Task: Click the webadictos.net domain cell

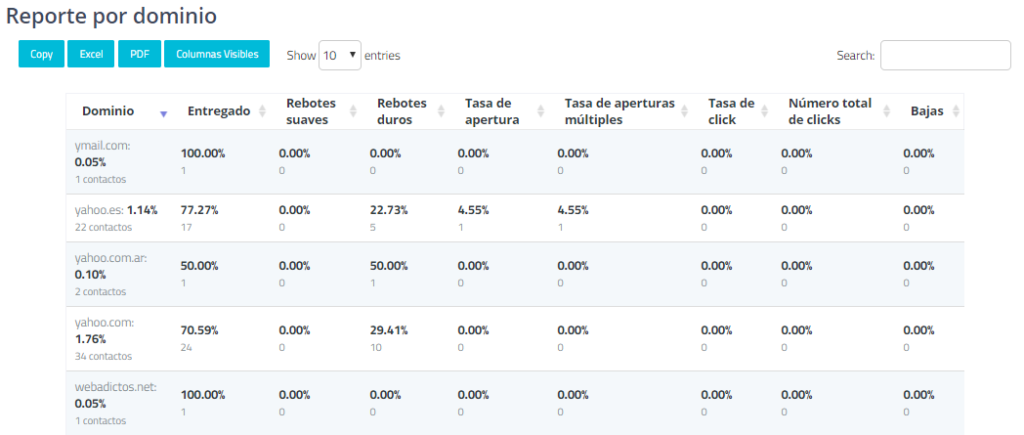Action: [116, 387]
